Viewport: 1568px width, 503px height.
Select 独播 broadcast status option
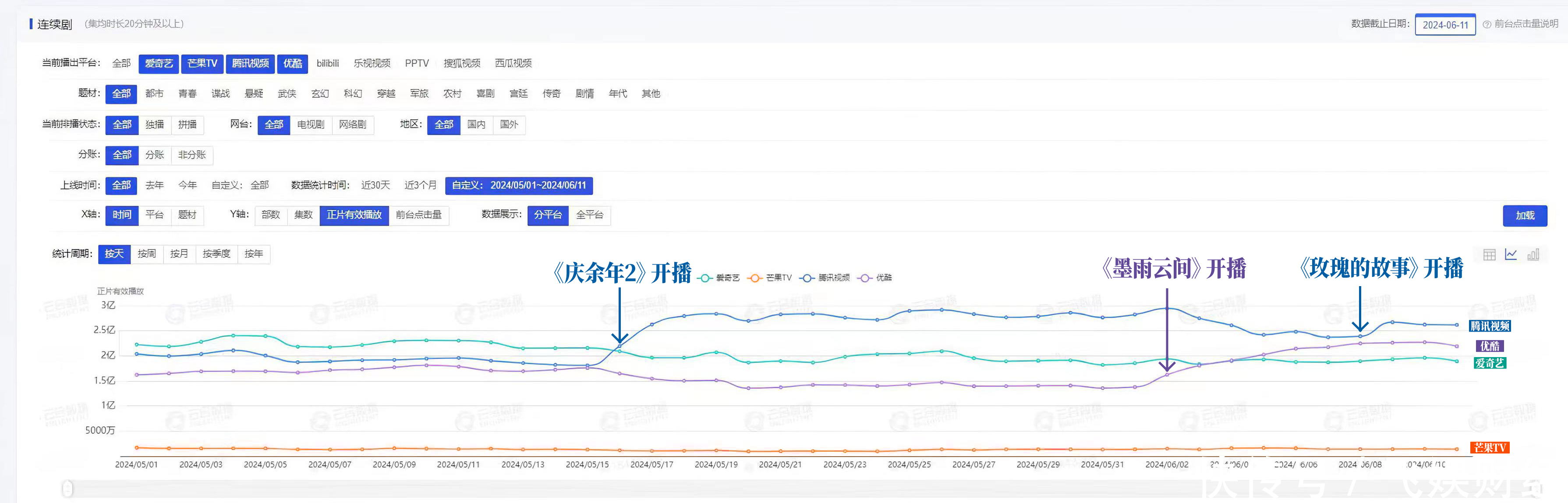point(155,124)
